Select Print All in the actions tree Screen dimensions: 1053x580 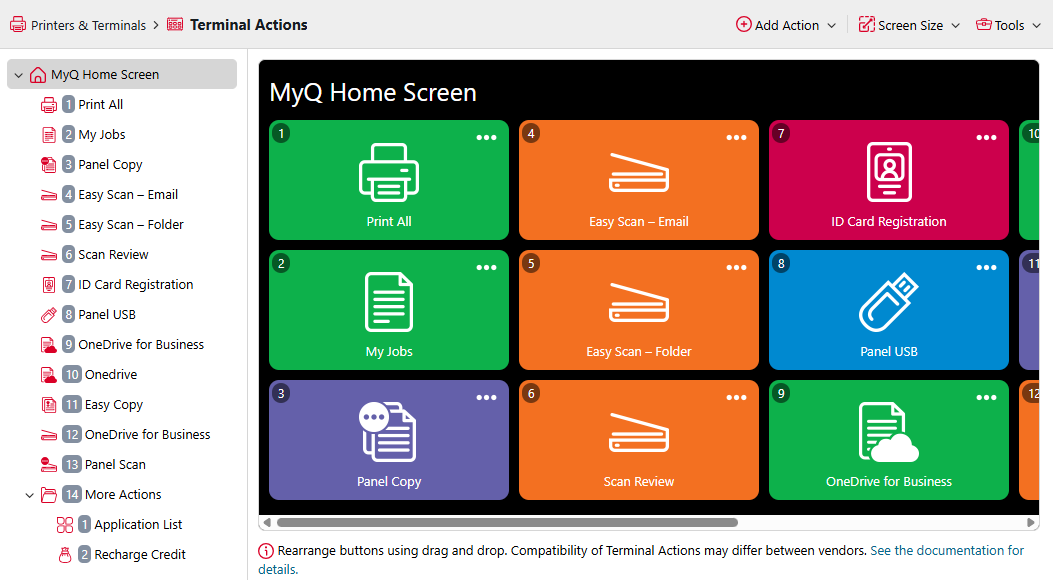(101, 105)
